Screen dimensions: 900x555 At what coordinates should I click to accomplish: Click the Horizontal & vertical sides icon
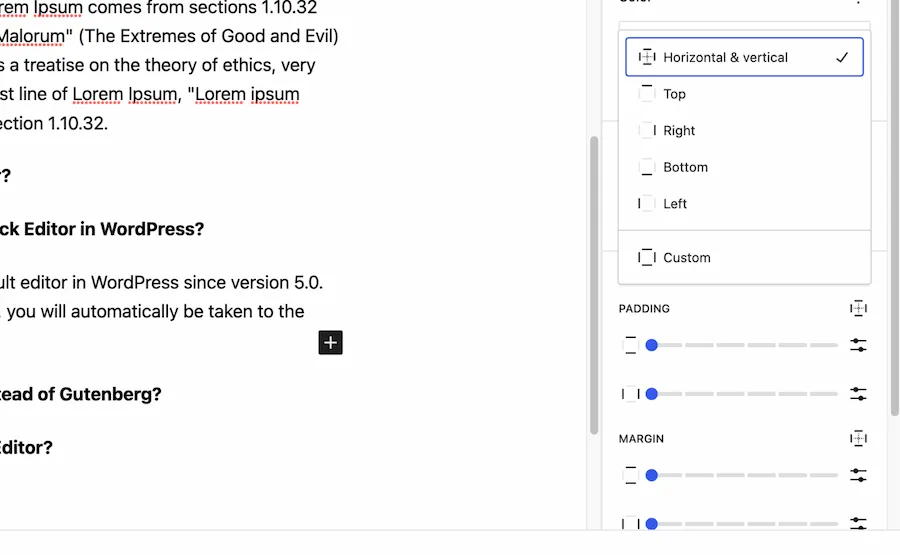click(x=646, y=57)
